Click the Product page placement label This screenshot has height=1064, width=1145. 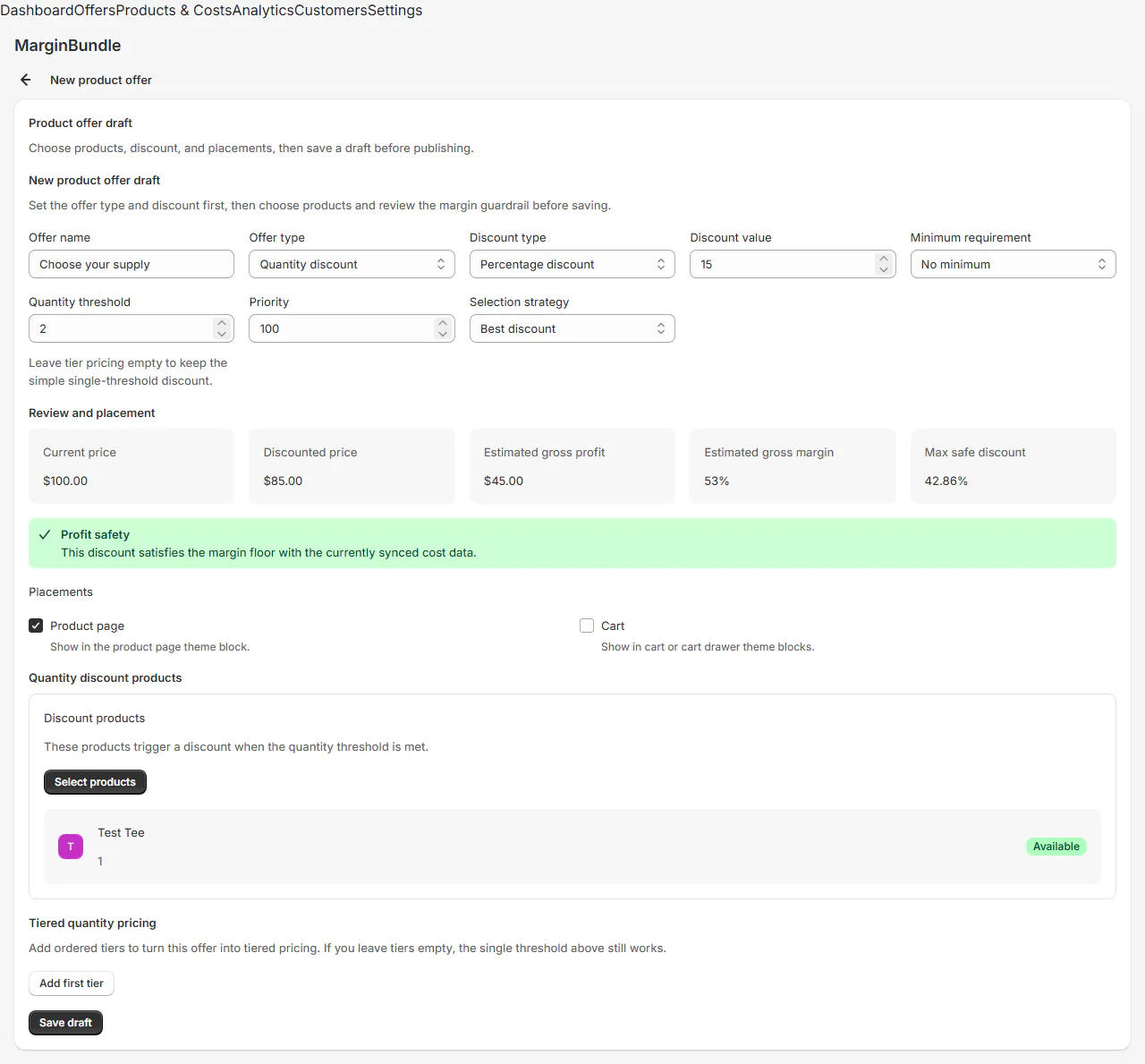pos(87,626)
